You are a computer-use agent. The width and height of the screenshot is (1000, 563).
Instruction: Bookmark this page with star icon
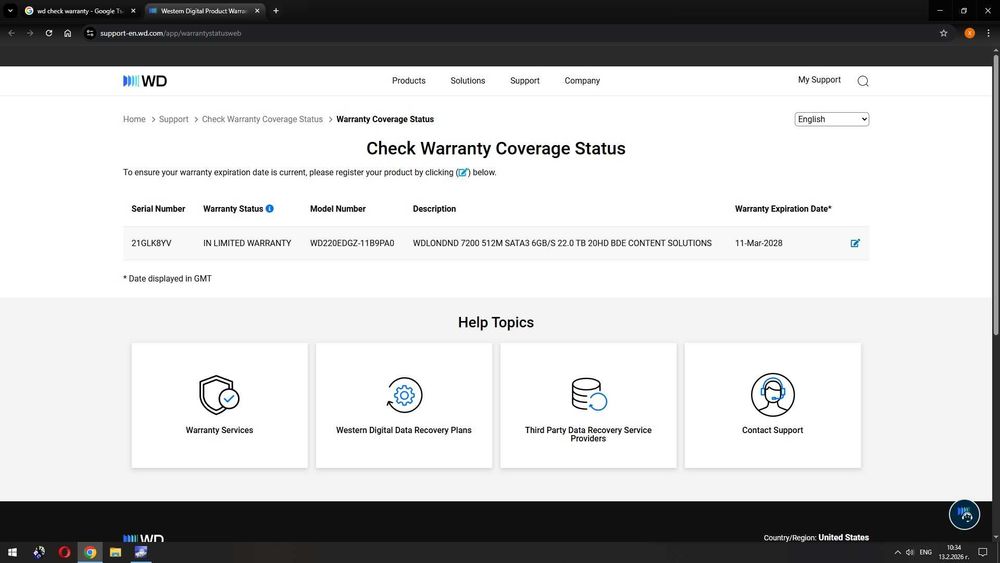coord(943,33)
